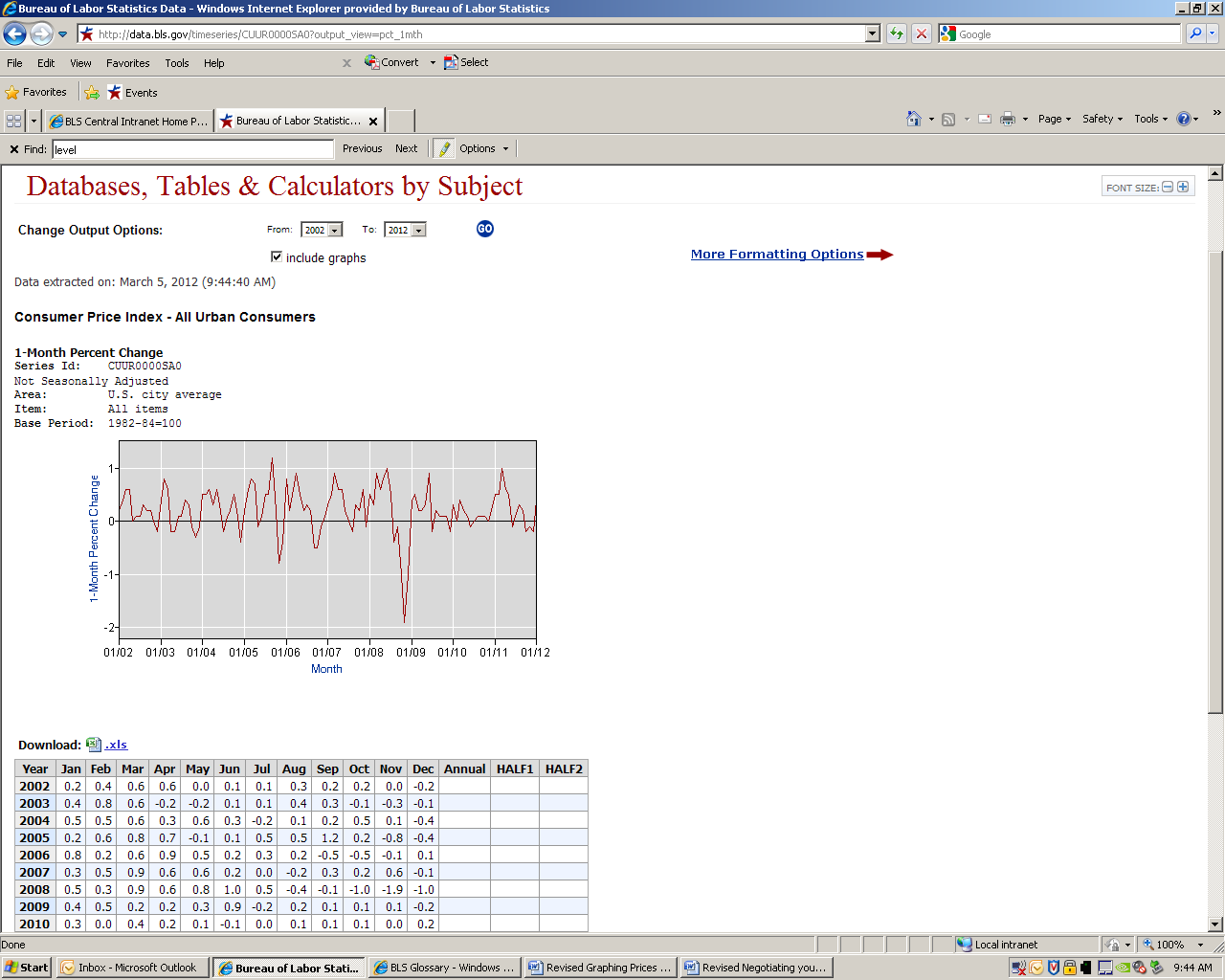The height and width of the screenshot is (980, 1225).
Task: Click the Print icon in command bar
Action: pos(1007,119)
